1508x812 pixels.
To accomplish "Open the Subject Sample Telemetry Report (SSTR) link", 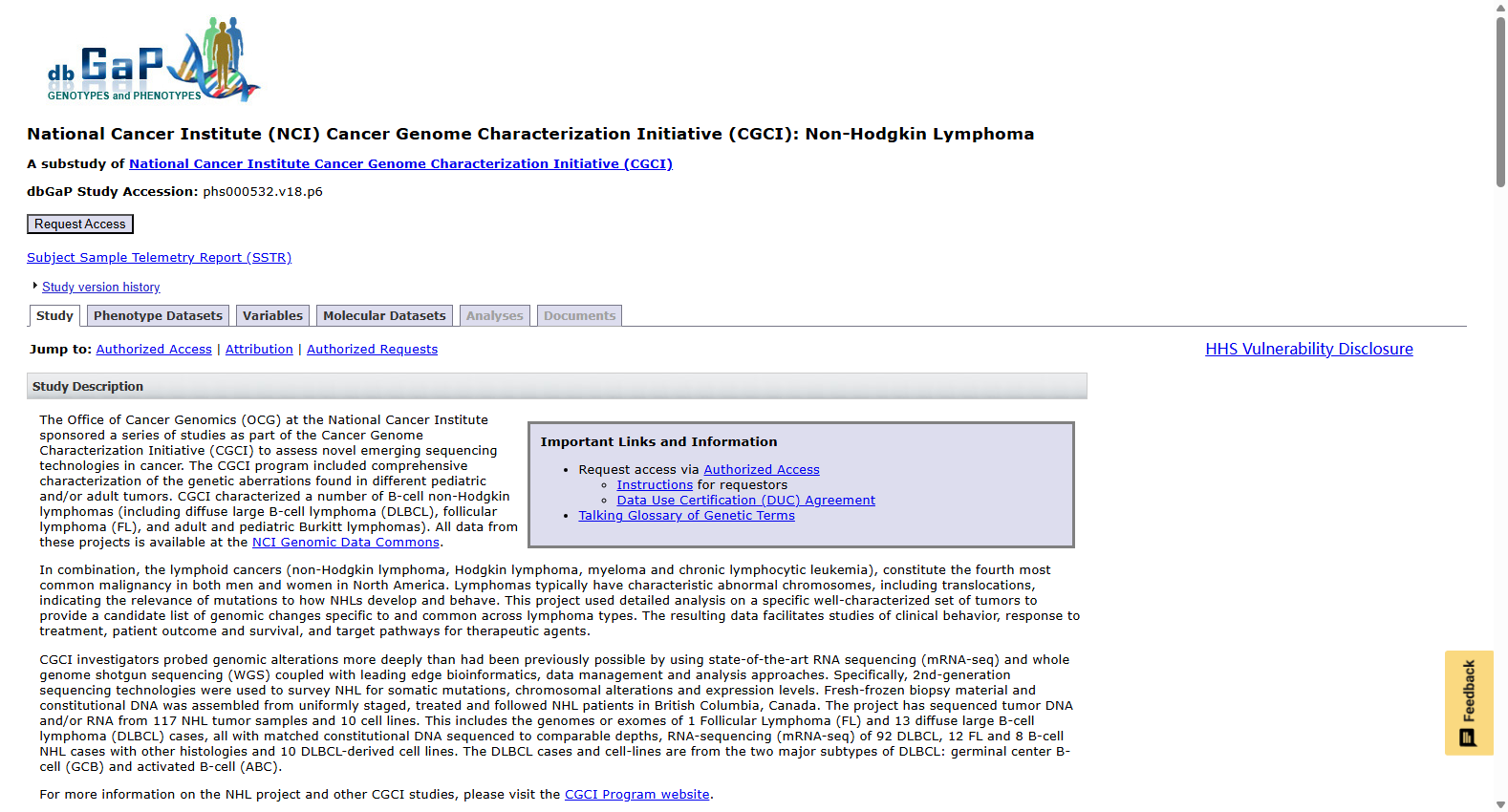I will tap(159, 258).
